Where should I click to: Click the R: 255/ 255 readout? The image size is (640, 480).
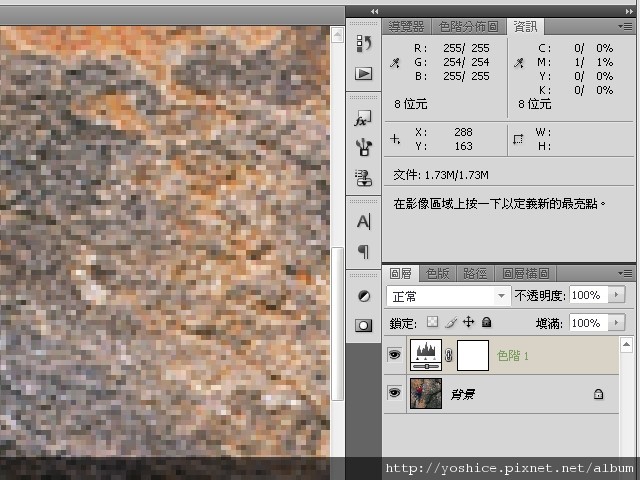click(x=451, y=48)
